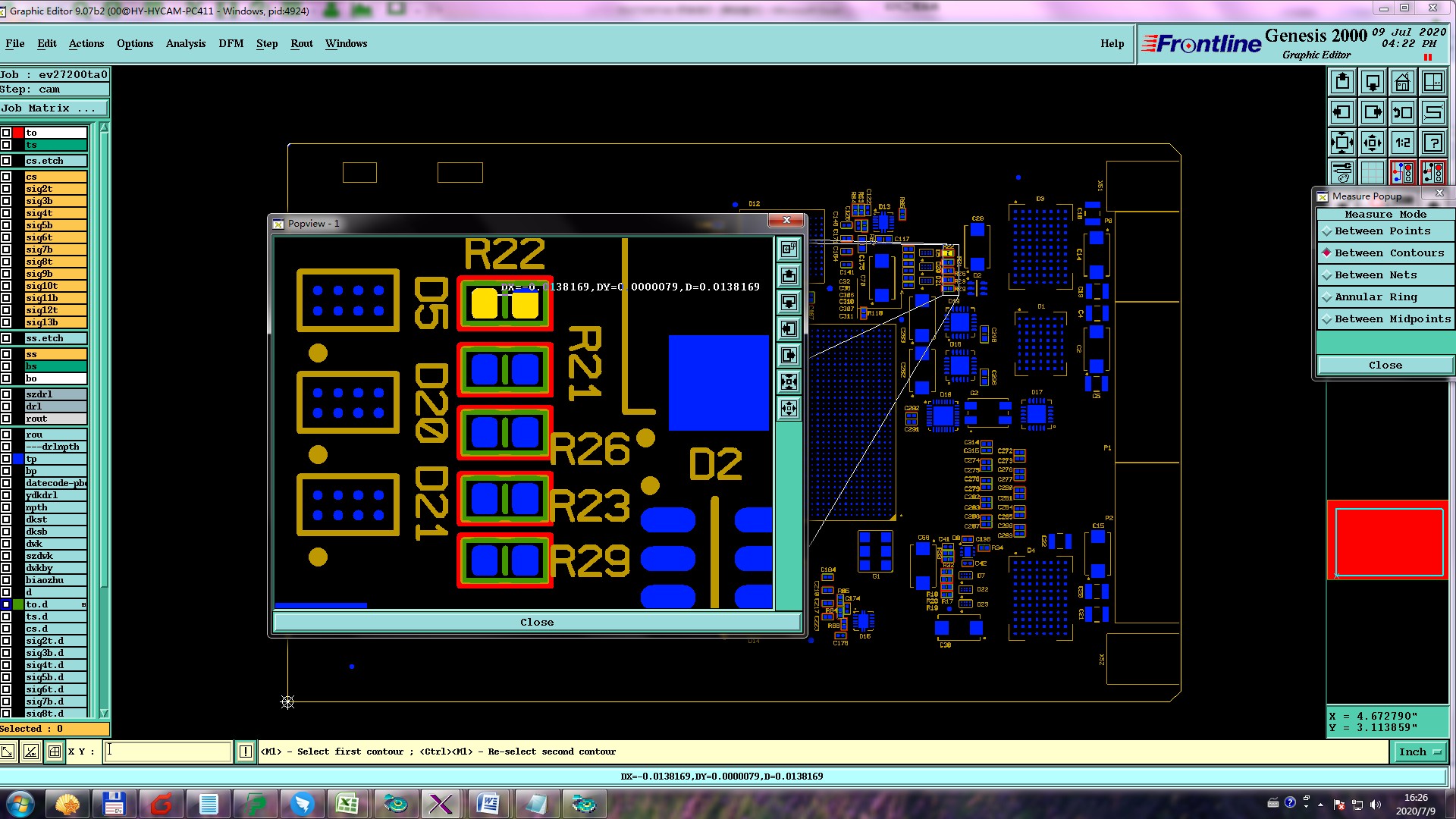This screenshot has height=819, width=1456.
Task: Click the 1:2 zoom scale icon
Action: pos(1402,143)
